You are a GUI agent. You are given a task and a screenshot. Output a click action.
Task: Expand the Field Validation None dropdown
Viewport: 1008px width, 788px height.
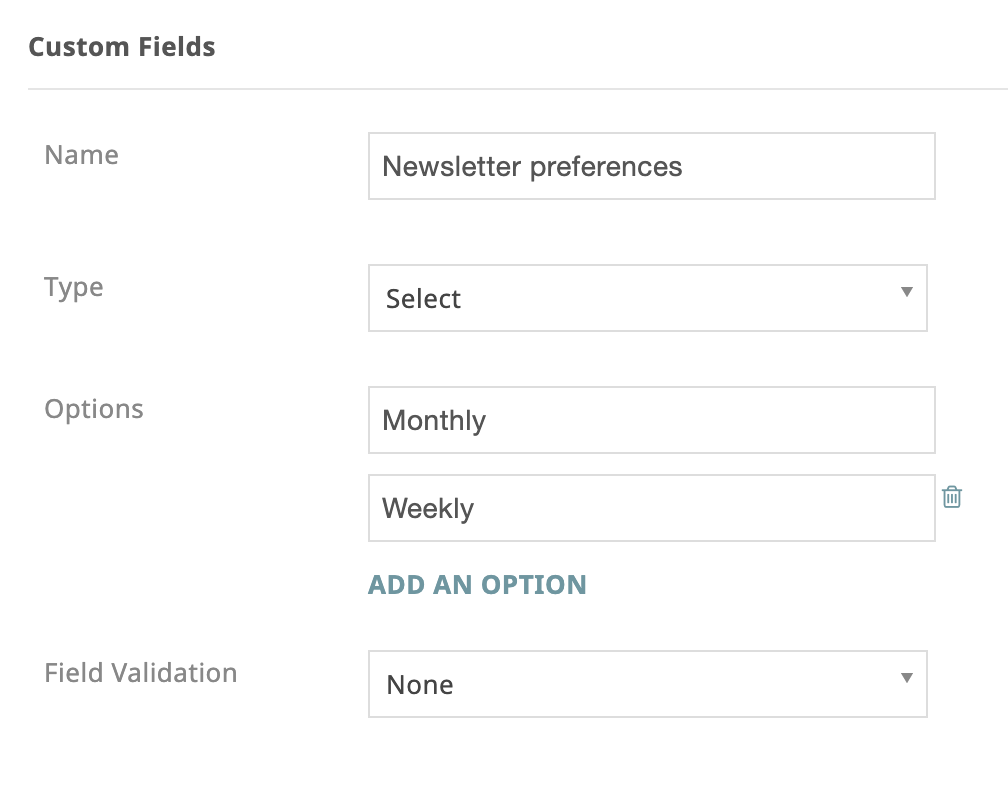coord(647,684)
